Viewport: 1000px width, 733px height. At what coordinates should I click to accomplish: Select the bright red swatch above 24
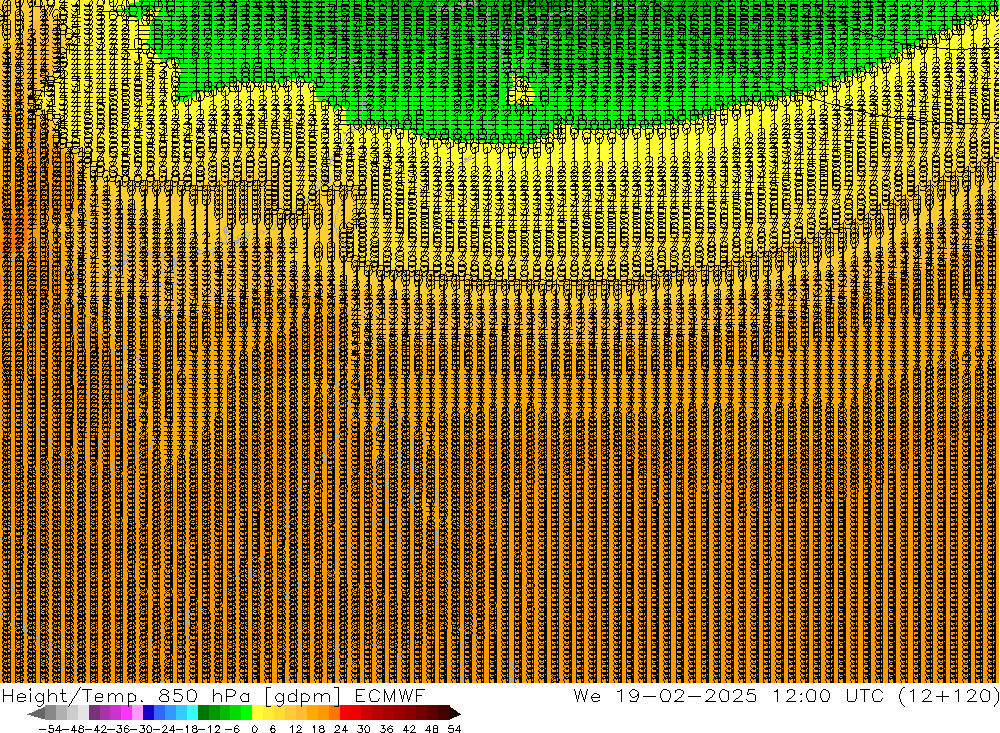pyautogui.click(x=345, y=713)
